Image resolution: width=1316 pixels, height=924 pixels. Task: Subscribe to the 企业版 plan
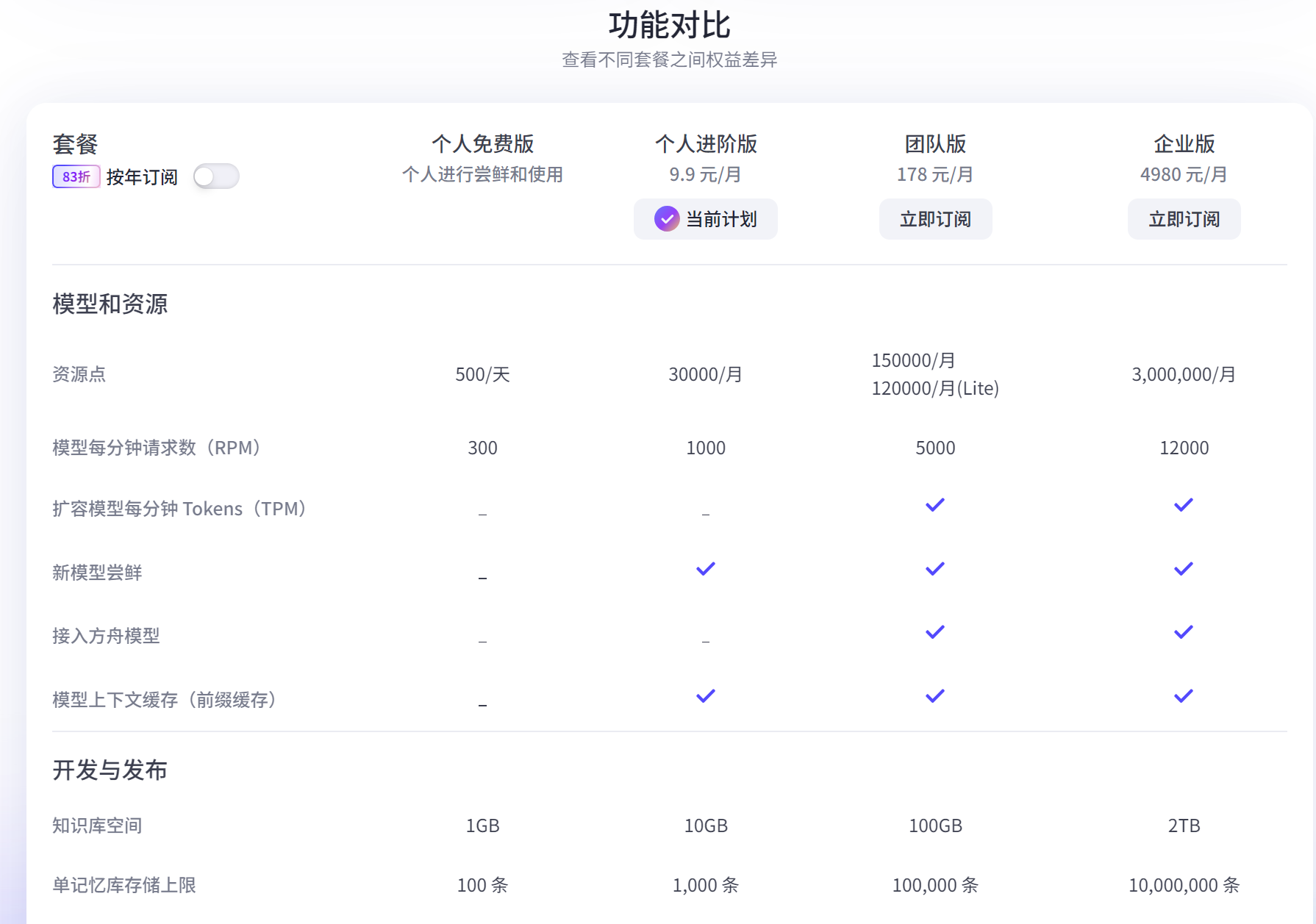(x=1184, y=219)
